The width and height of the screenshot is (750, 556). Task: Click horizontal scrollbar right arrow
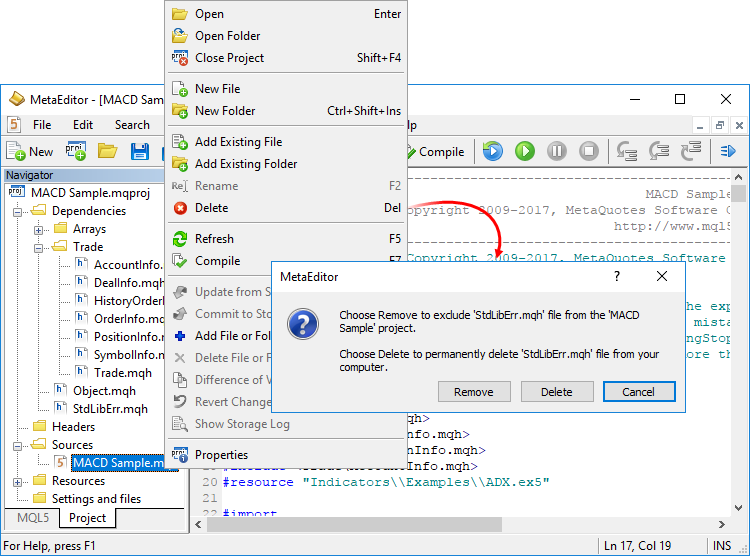click(x=722, y=524)
